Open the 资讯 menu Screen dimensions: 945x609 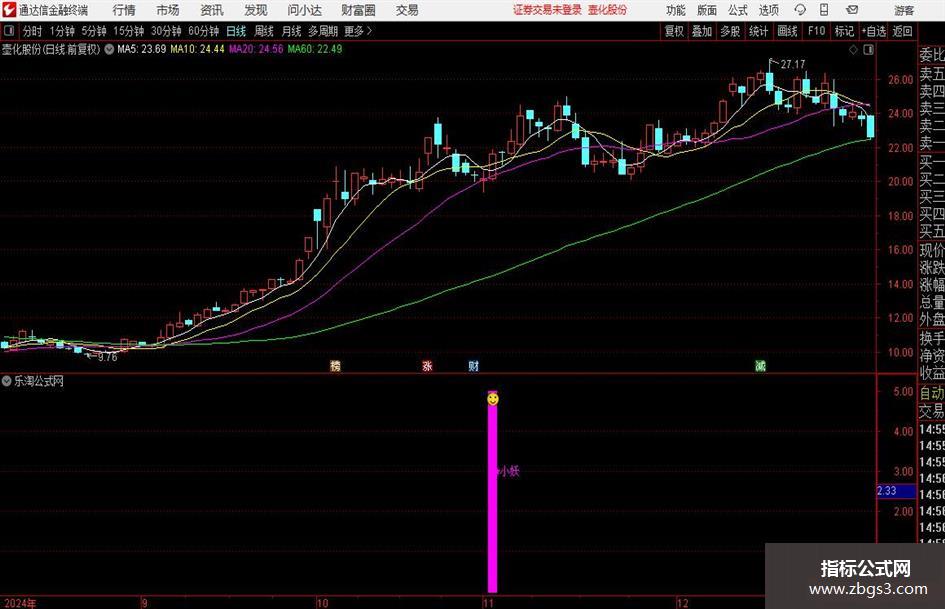(x=212, y=10)
